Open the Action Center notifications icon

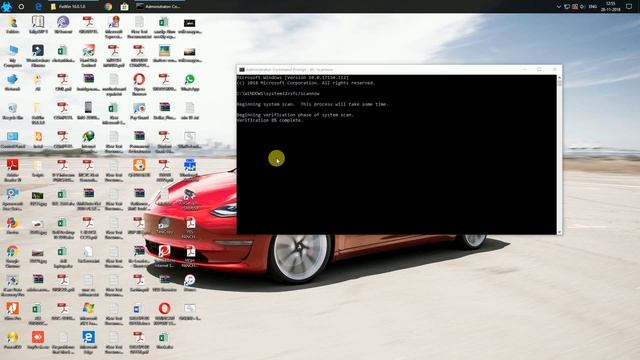point(629,7)
